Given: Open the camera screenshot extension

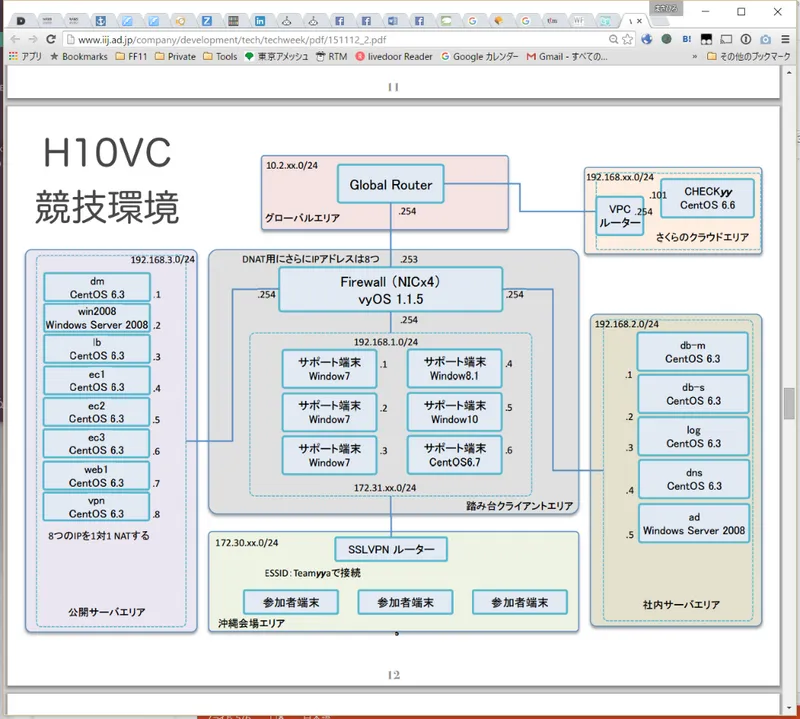Looking at the screenshot, I should pos(765,39).
